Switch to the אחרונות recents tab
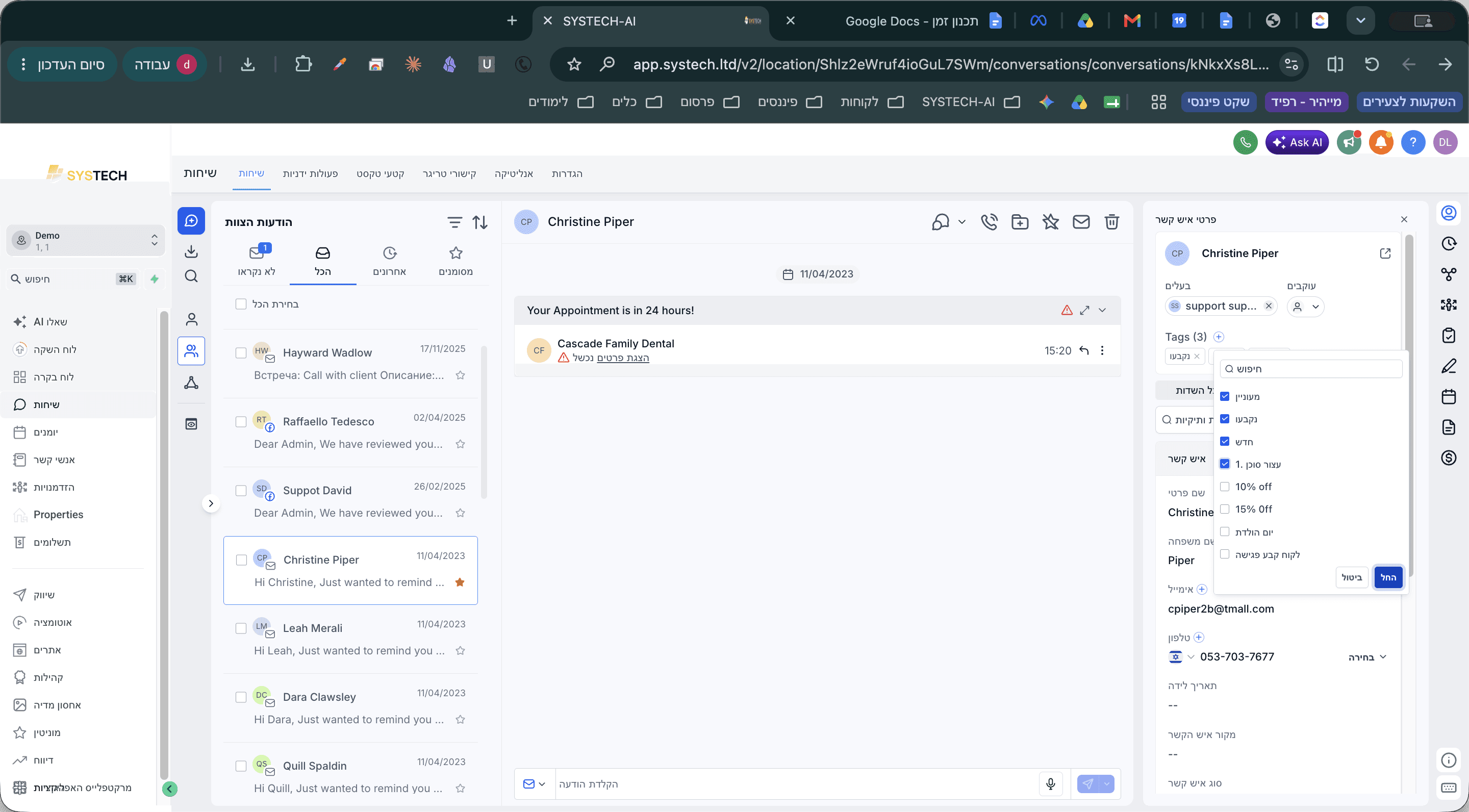The height and width of the screenshot is (812, 1469). (390, 261)
